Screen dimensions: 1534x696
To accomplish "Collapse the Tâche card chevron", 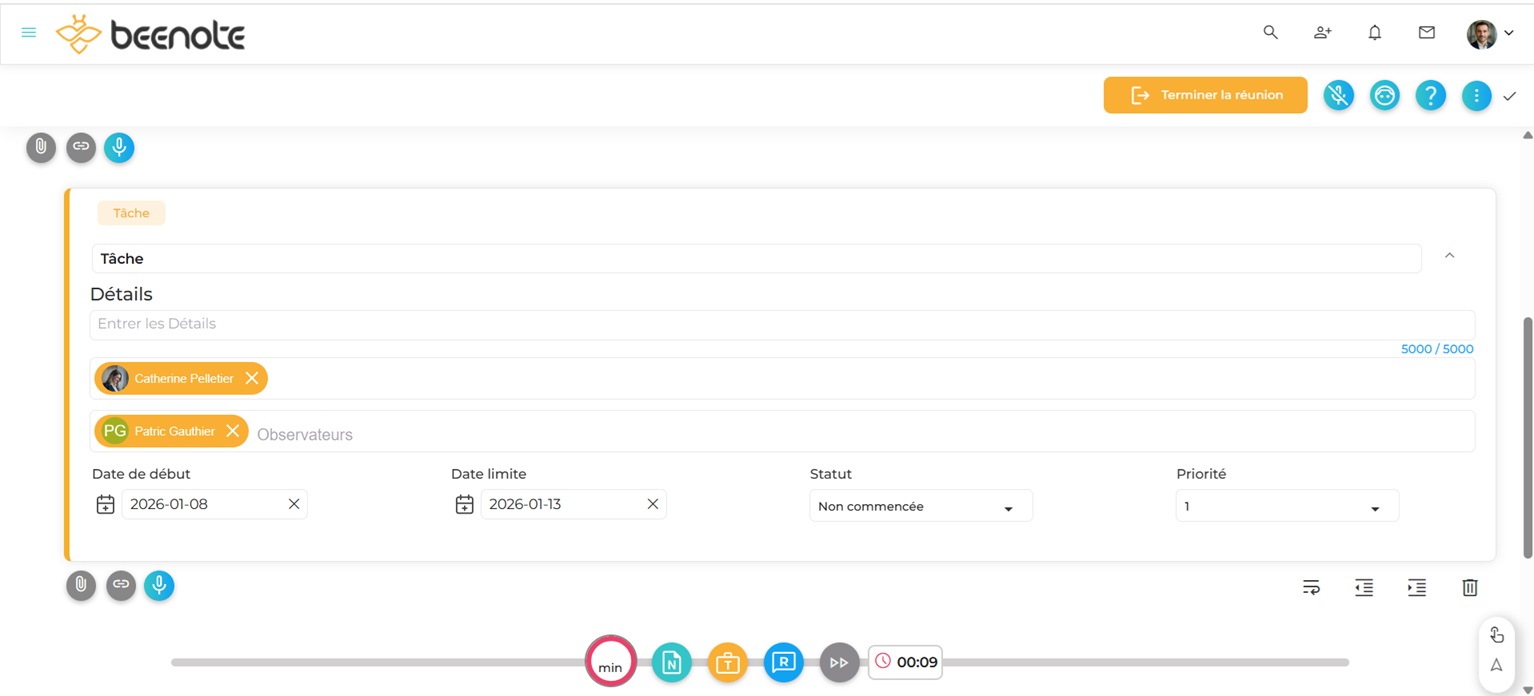I will click(1449, 257).
